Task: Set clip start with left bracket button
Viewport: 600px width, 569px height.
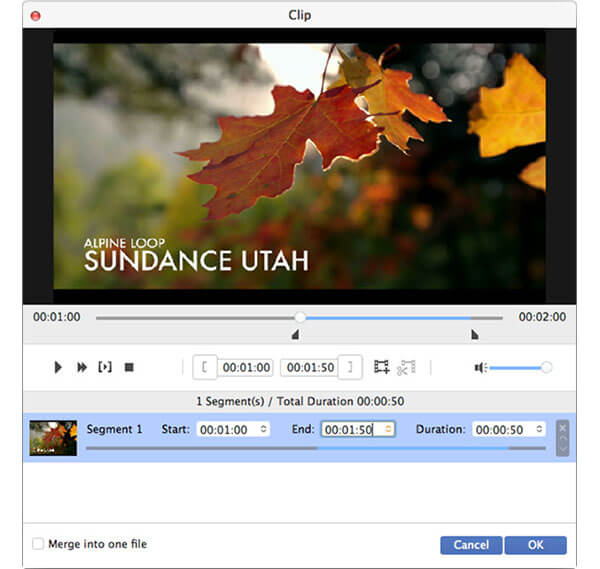Action: click(x=205, y=367)
